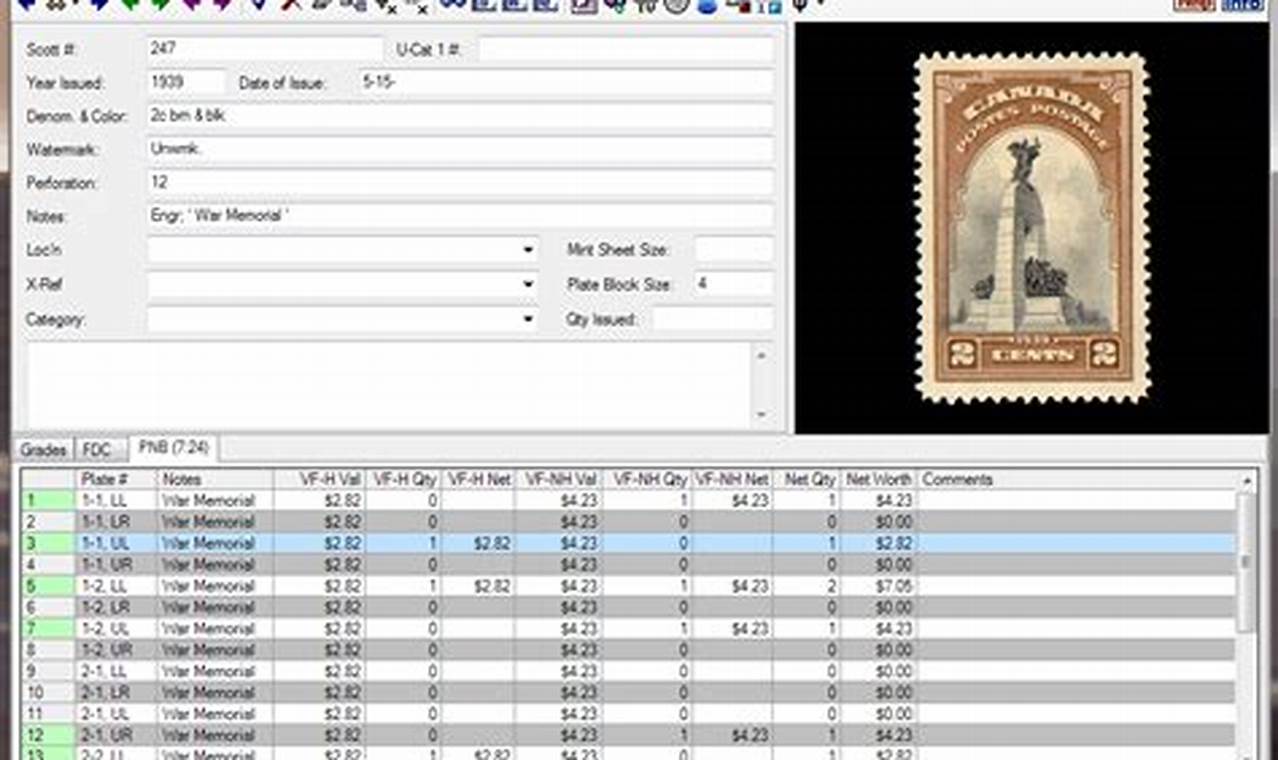Expand the X-Ref dropdown

point(529,284)
